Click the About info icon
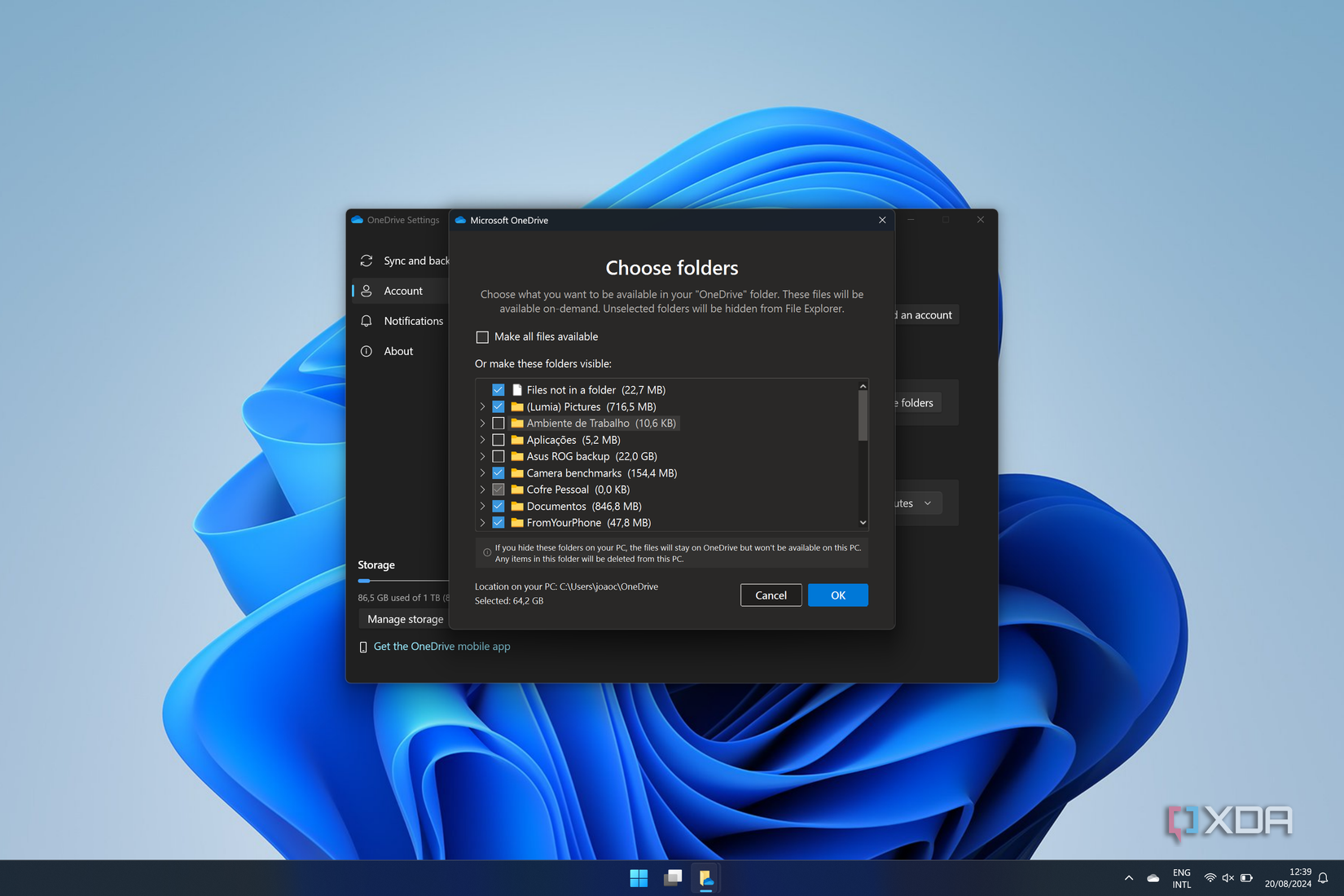Viewport: 1344px width, 896px height. [x=368, y=351]
